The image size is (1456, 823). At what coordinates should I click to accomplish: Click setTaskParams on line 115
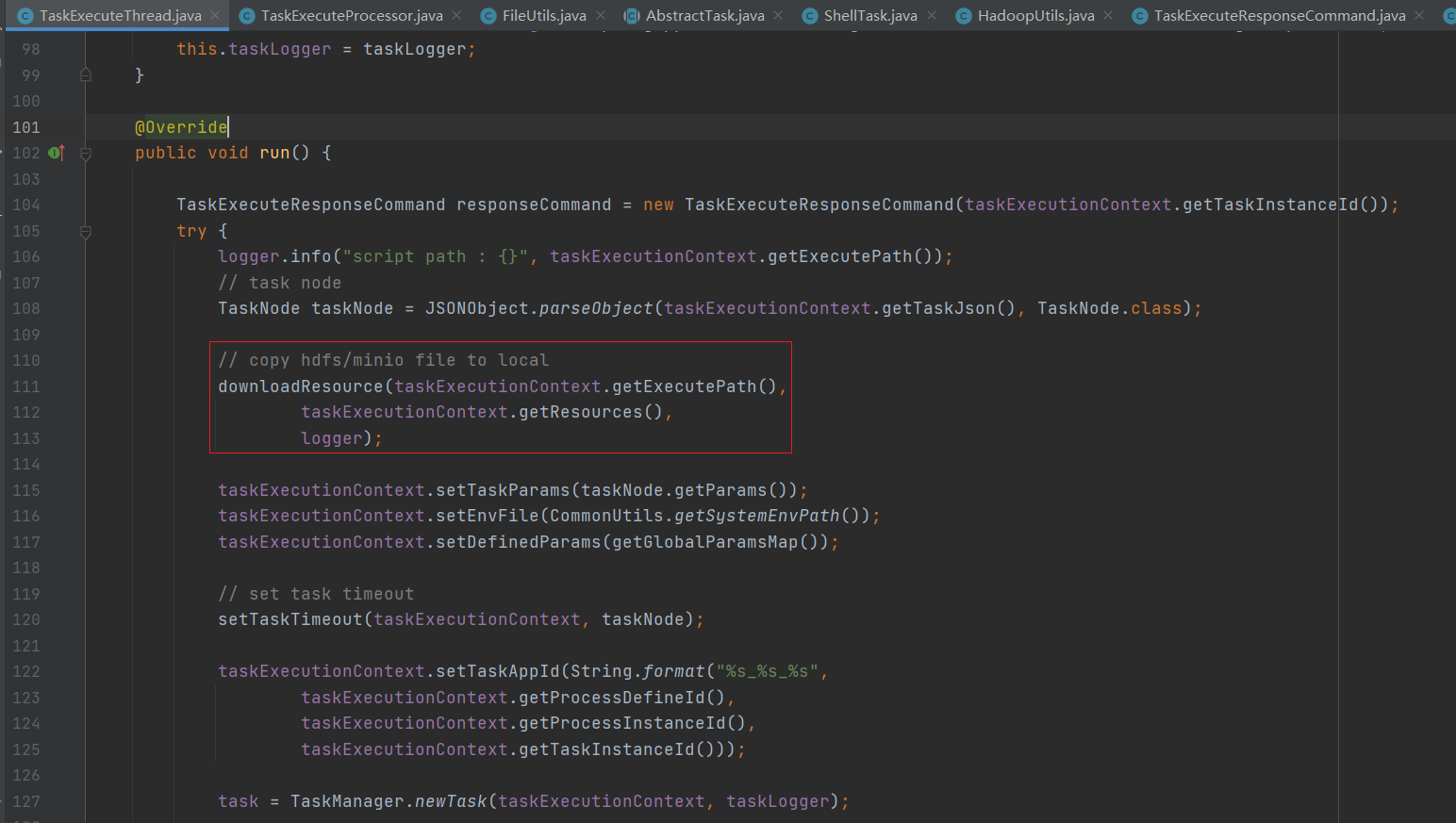[503, 490]
